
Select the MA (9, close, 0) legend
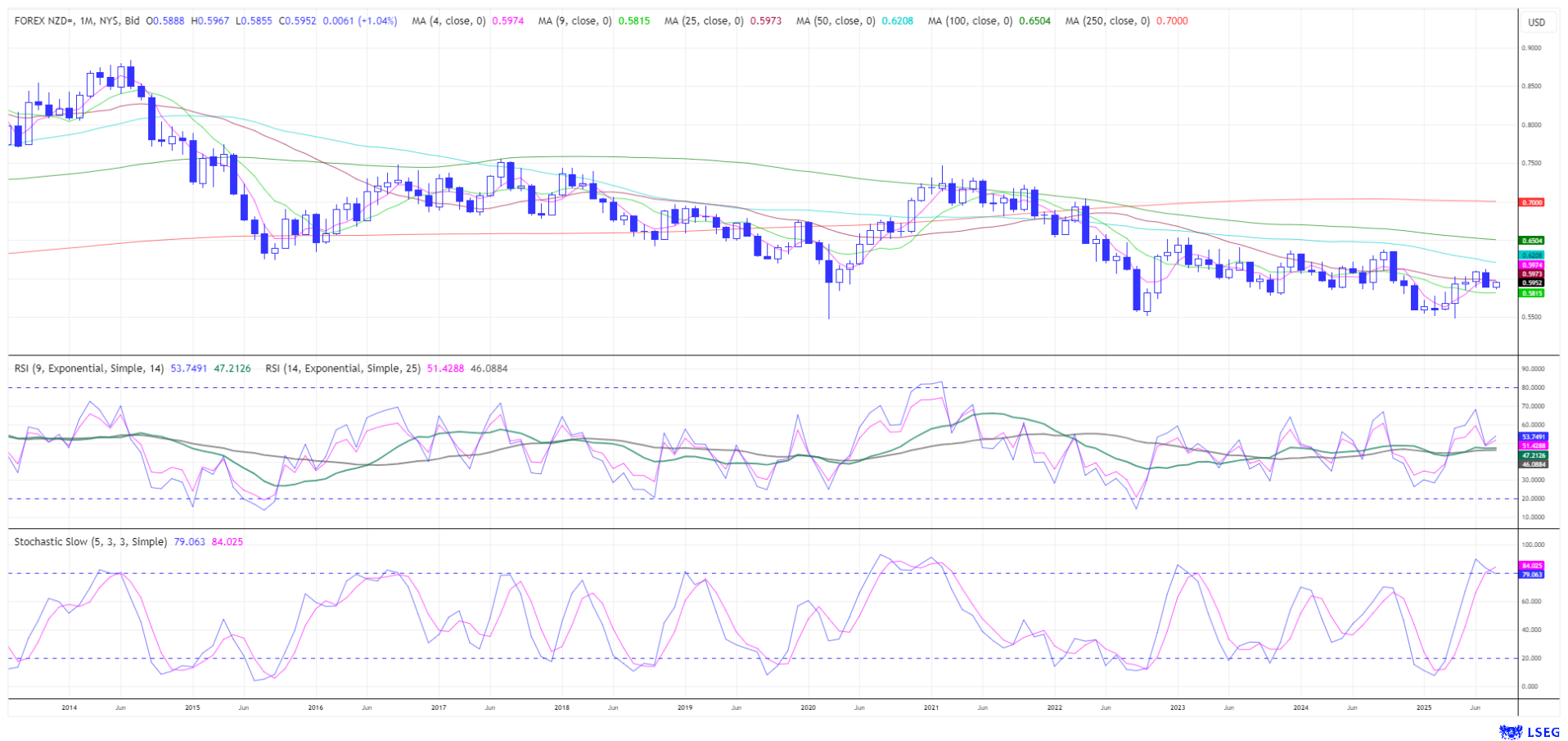(574, 21)
